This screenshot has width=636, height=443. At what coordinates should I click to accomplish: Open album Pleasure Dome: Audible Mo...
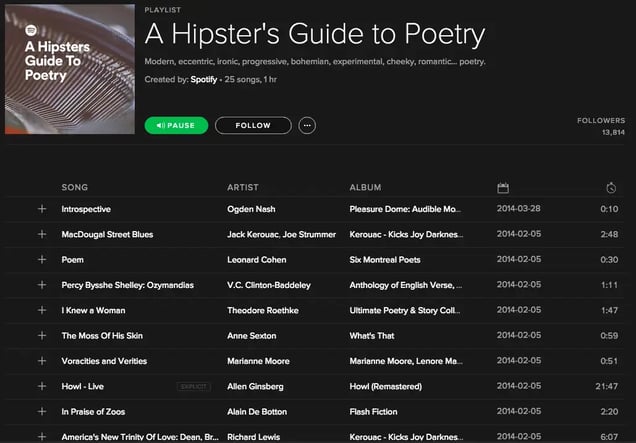(x=405, y=209)
